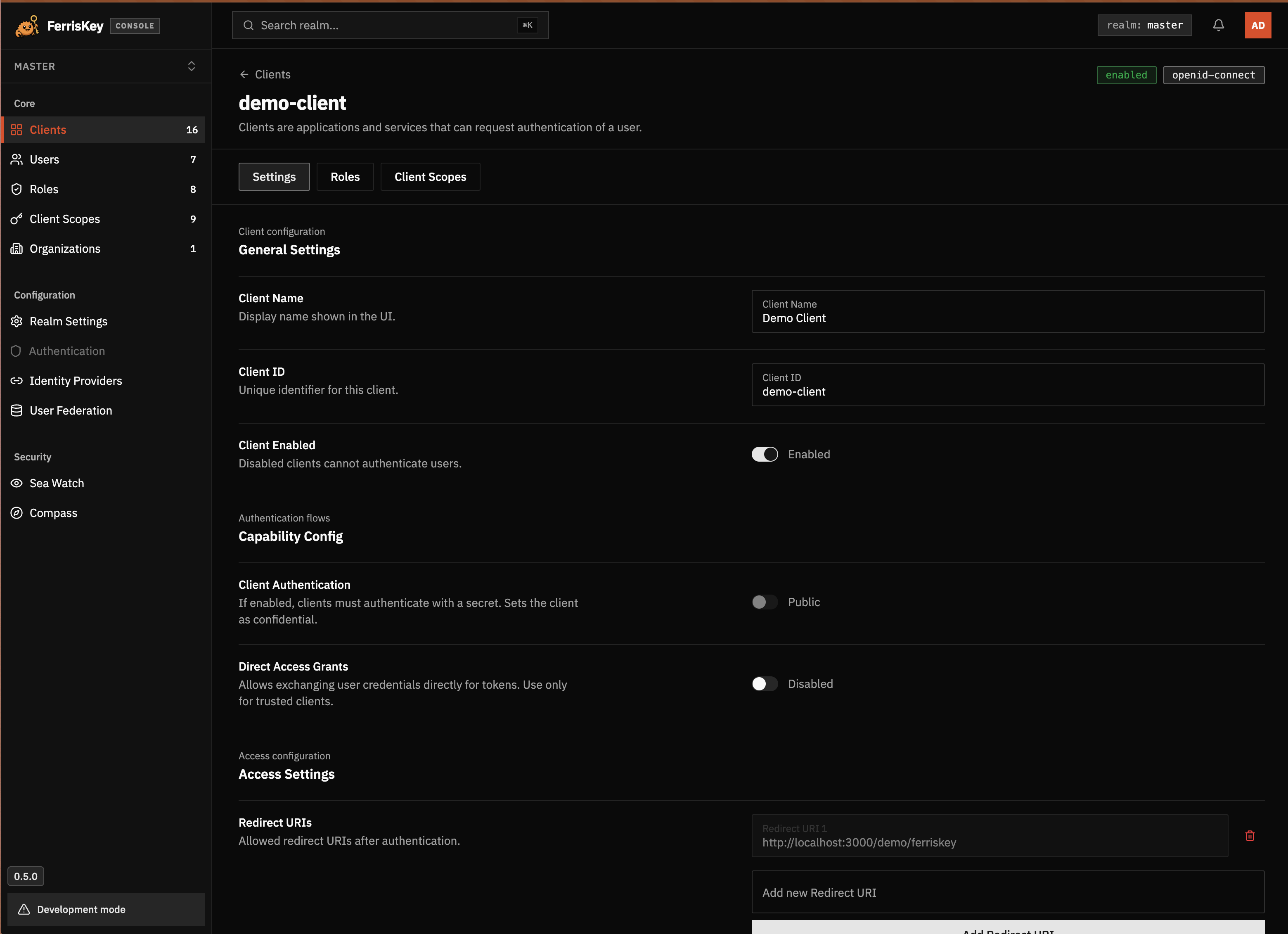The width and height of the screenshot is (1288, 934).
Task: Click the openid-connect protocol badge
Action: [x=1213, y=75]
